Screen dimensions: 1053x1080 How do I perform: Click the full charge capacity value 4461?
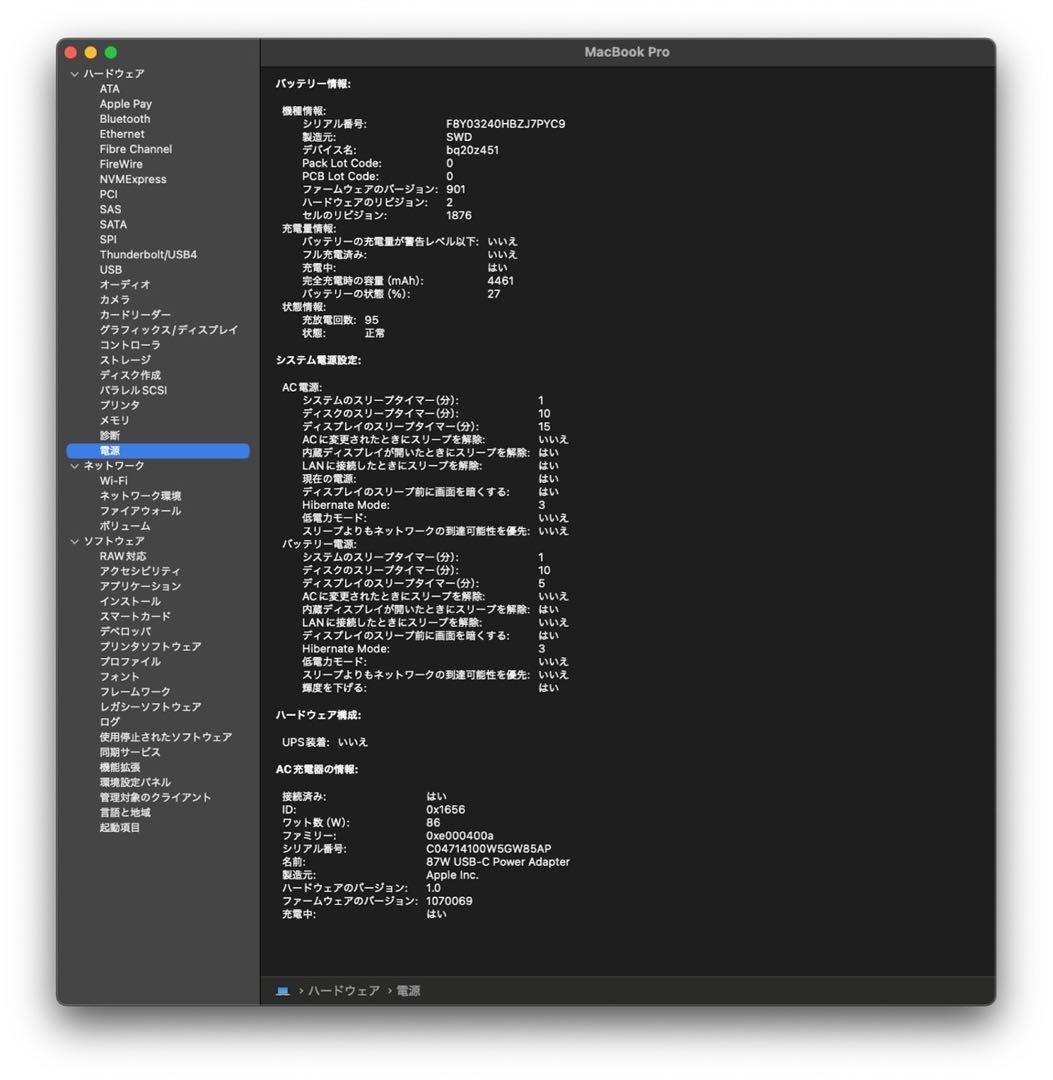pos(501,281)
